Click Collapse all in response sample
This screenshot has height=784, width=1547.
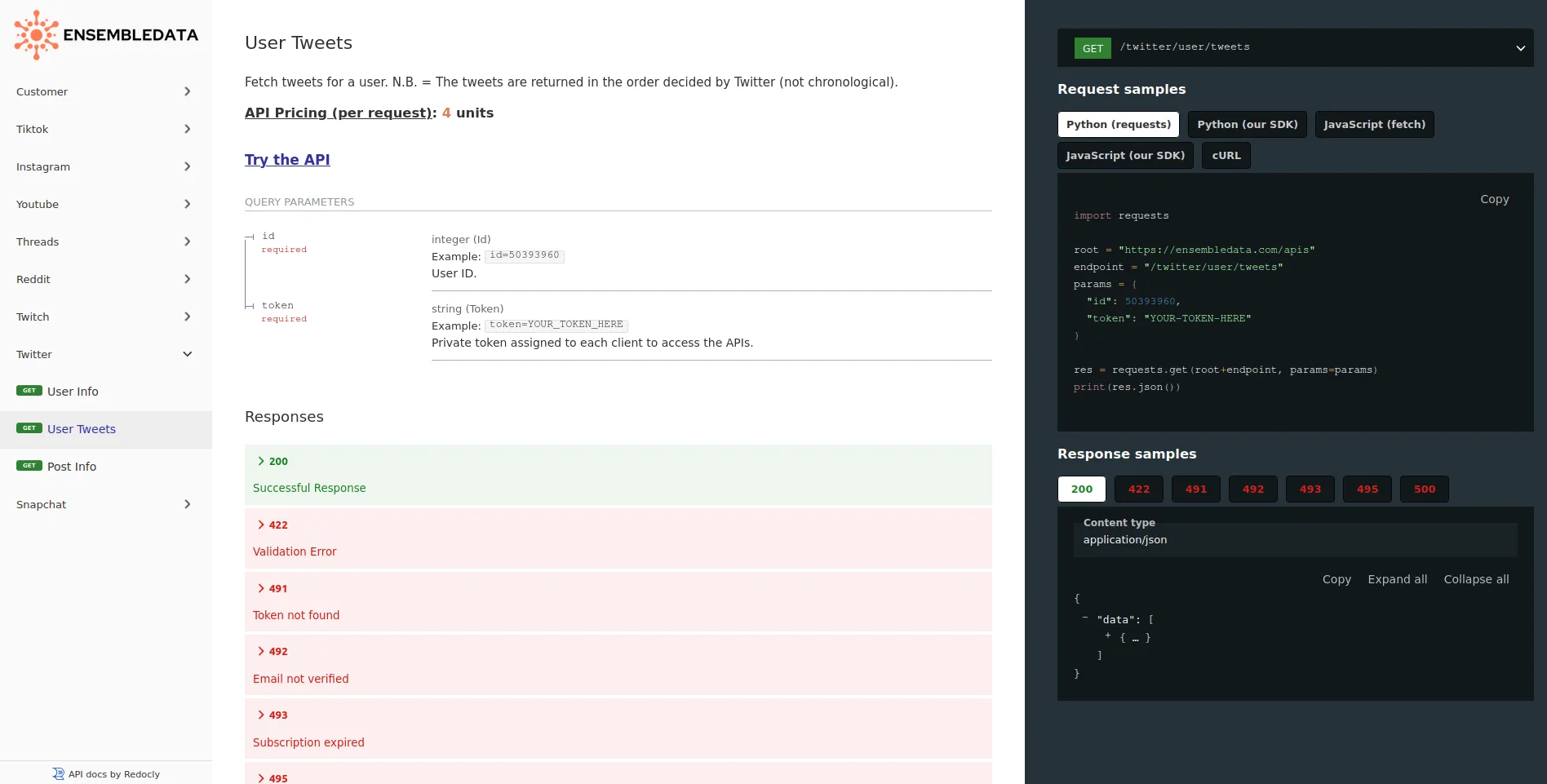click(x=1476, y=579)
